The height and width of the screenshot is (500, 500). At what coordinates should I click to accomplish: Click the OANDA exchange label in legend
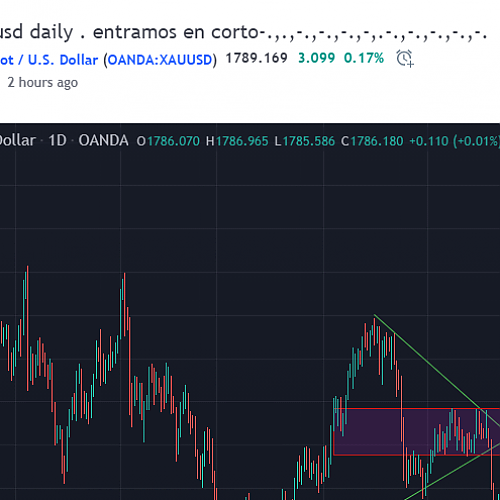[103, 141]
